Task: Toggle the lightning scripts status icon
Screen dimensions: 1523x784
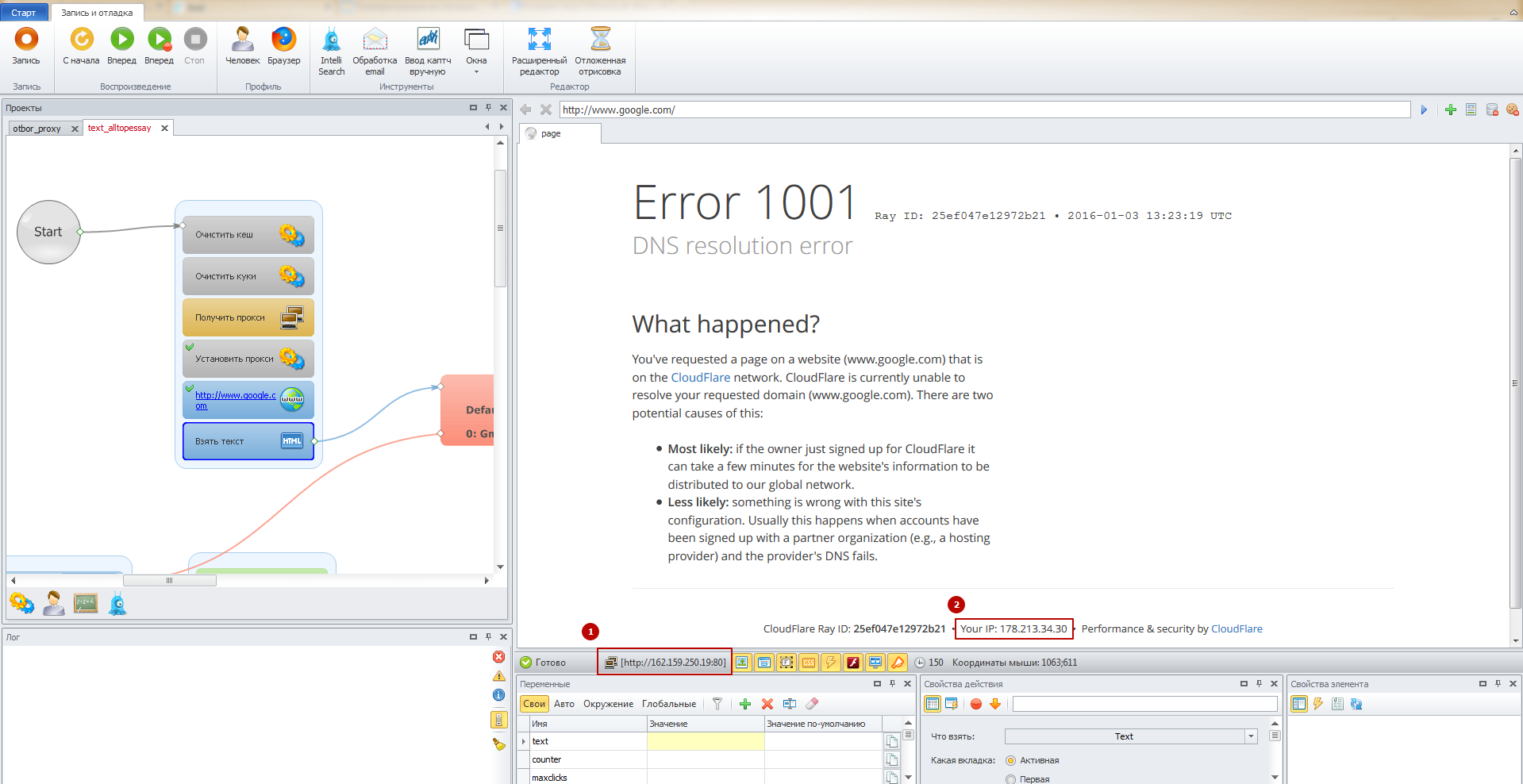Action: pos(831,663)
